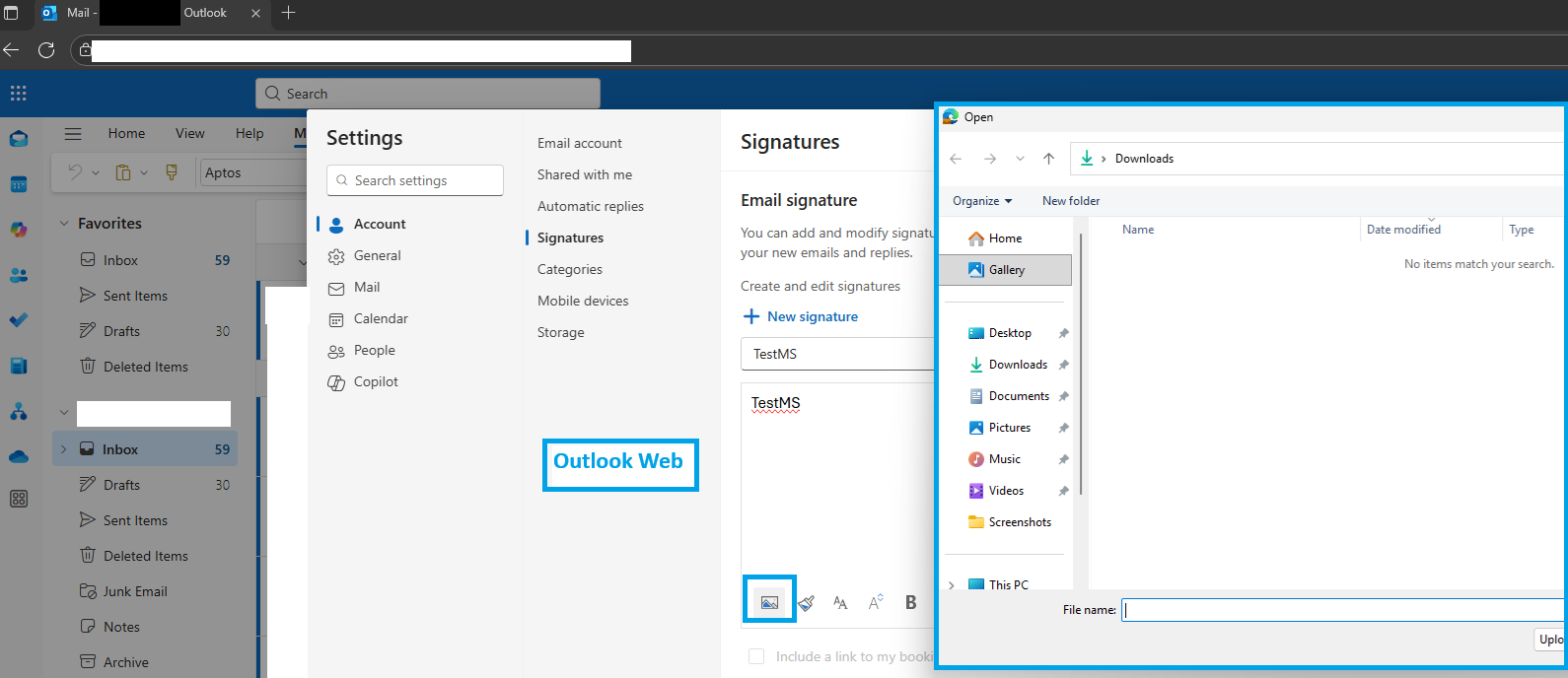Click Forward arrow in Open dialog

click(x=990, y=159)
